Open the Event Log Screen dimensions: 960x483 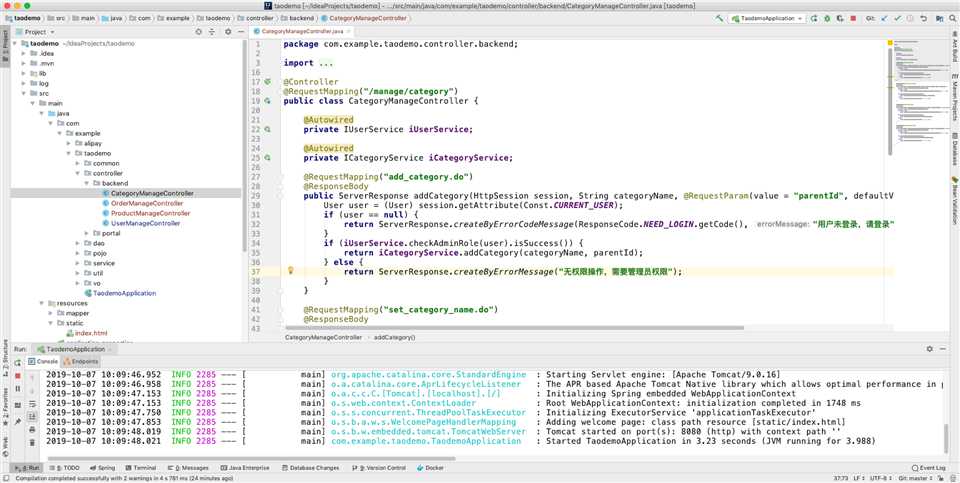[928, 468]
